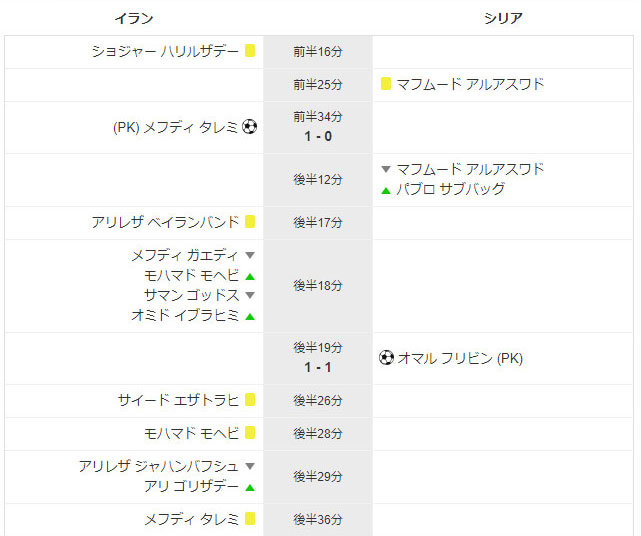The image size is (641, 536).
Task: Click yellow card icon next to マフムード アルアスワド
Action: tap(385, 83)
